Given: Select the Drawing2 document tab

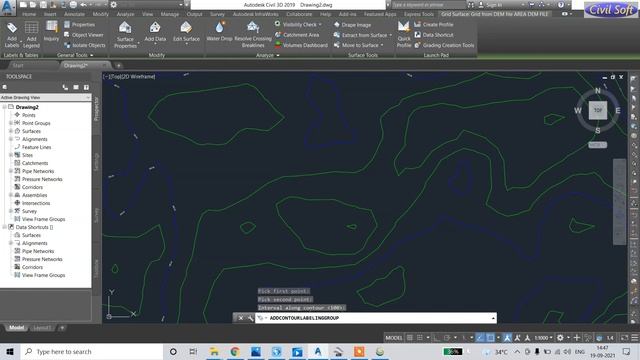Looking at the screenshot, I should tap(76, 65).
